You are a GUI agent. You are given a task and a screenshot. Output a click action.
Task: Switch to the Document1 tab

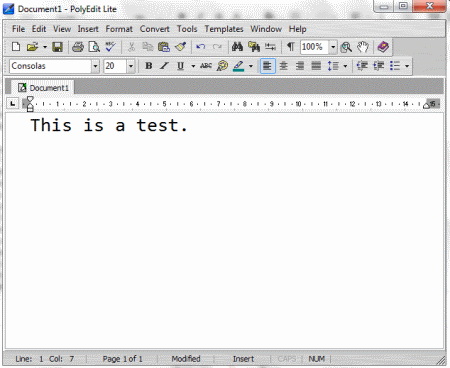tap(43, 88)
